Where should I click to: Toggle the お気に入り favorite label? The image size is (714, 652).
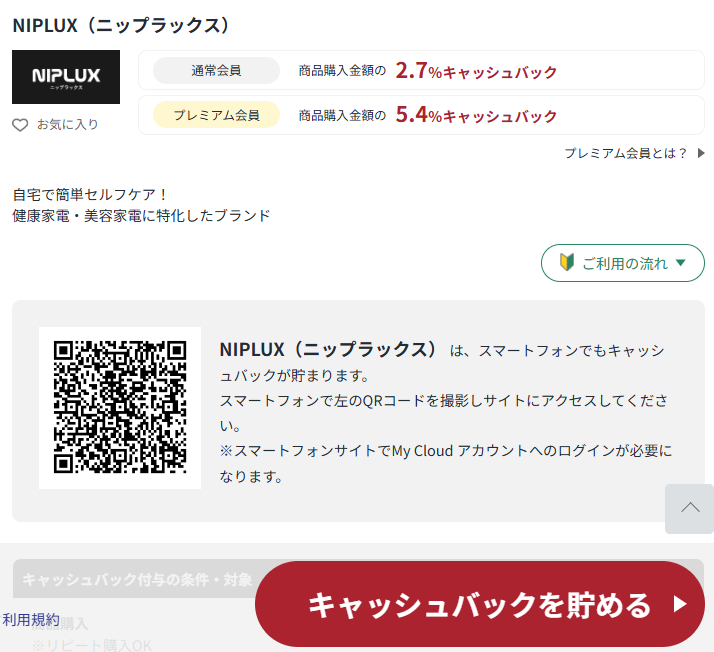[x=67, y=125]
